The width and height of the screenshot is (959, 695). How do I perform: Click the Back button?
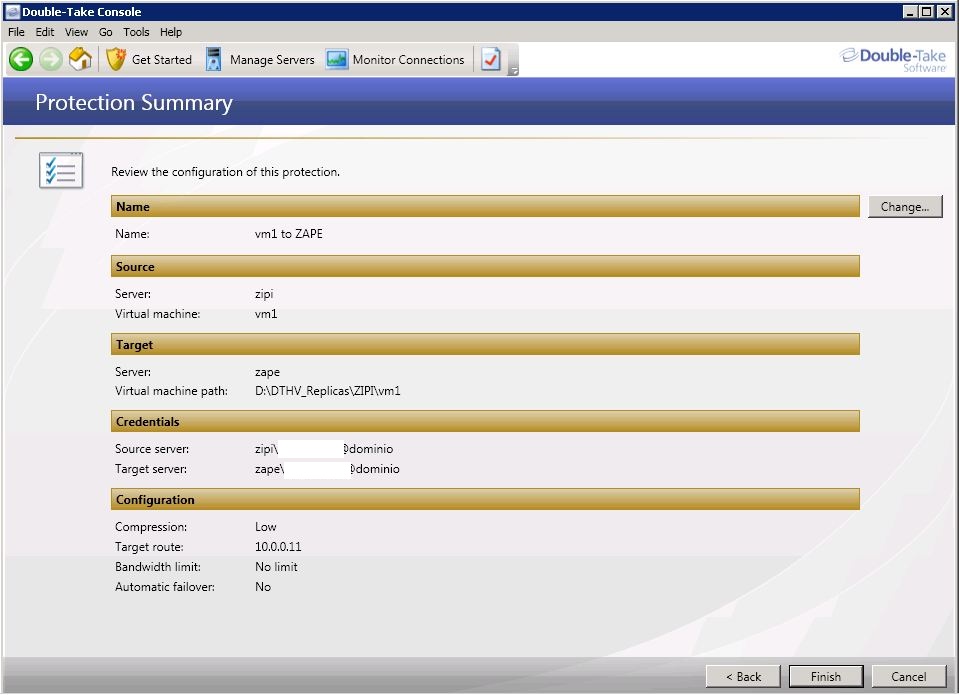tap(743, 677)
